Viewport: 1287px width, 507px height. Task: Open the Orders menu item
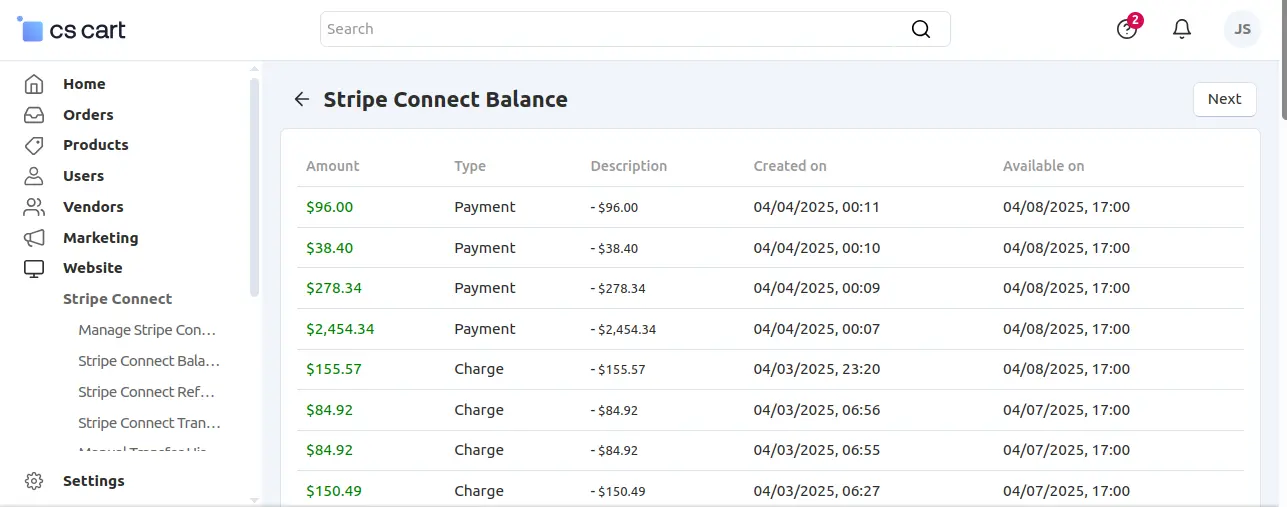coord(88,115)
